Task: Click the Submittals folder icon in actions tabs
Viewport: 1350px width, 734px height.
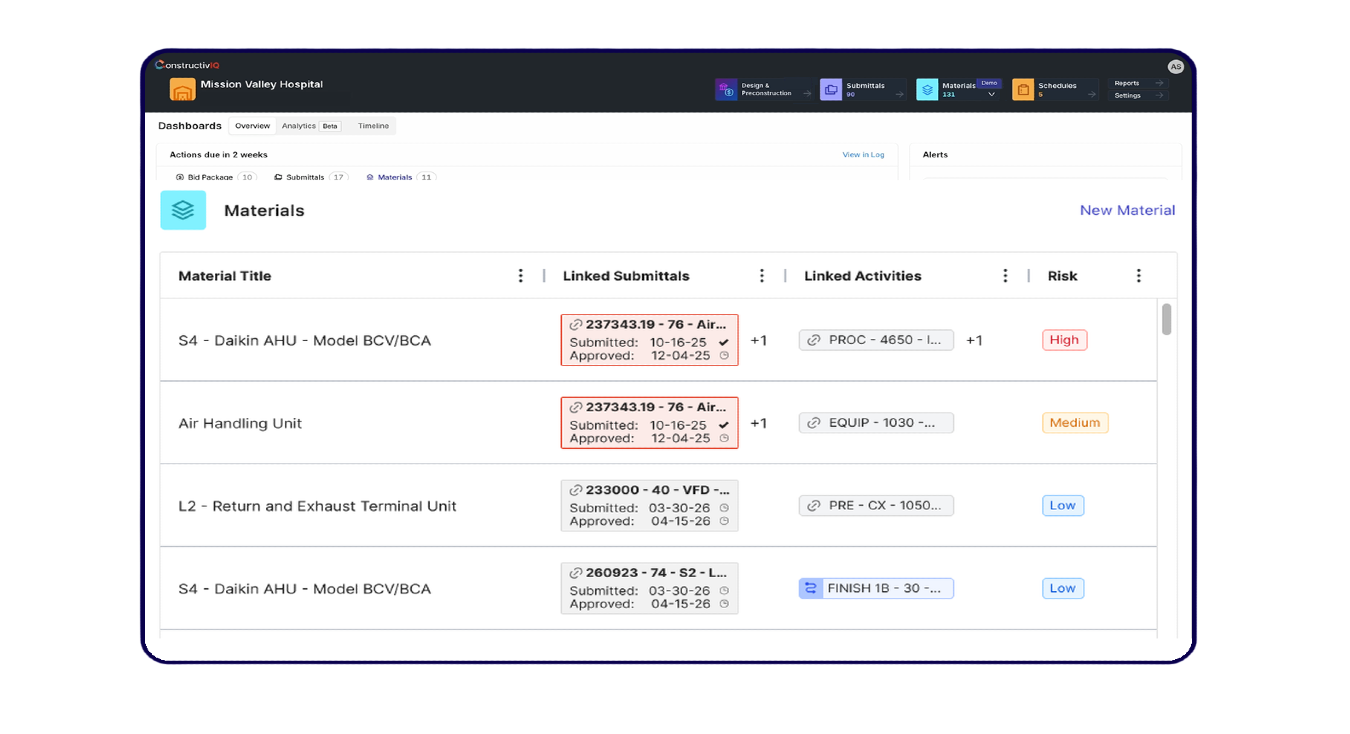Action: [x=278, y=177]
